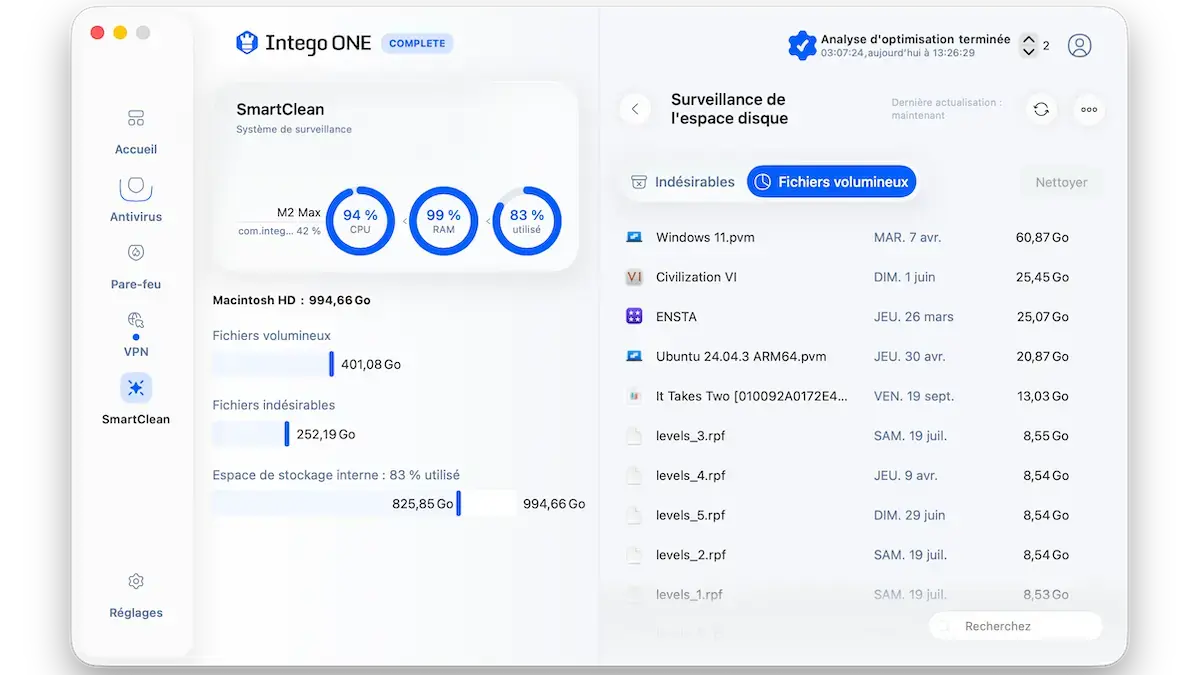Select Ubuntu 24.04.3 ARM64.pvm name

point(741,356)
